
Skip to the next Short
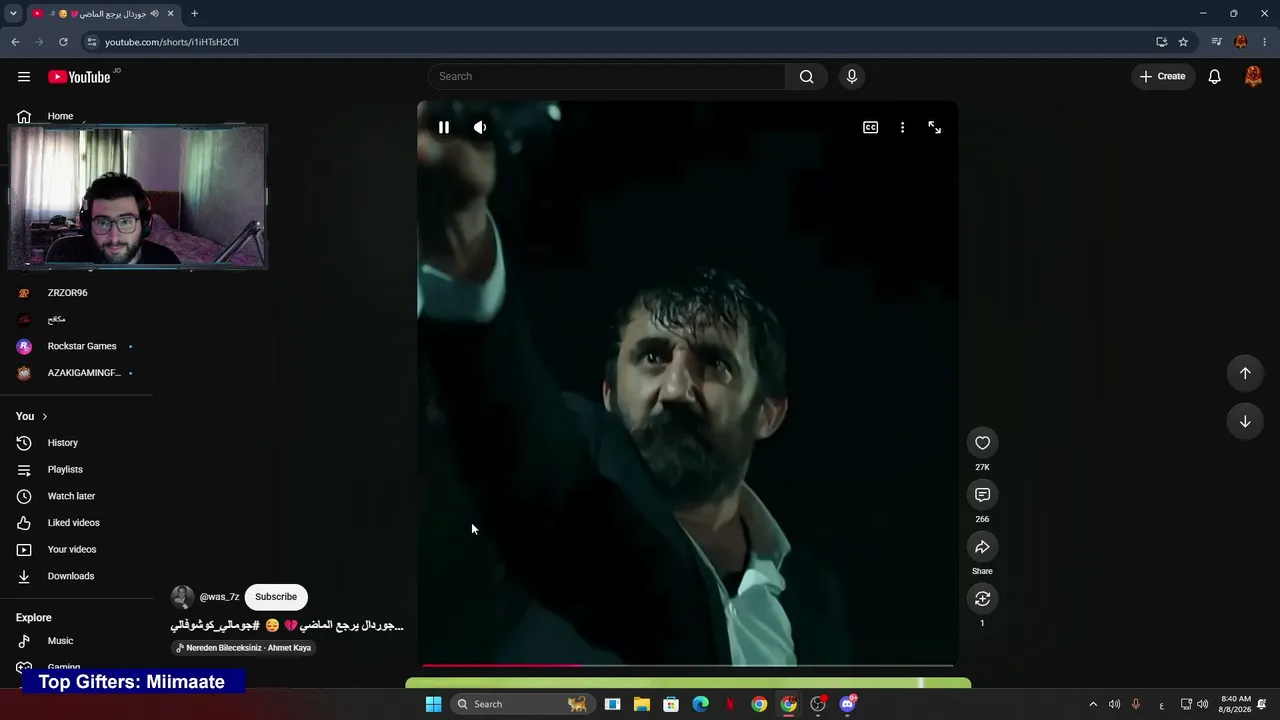point(1245,421)
